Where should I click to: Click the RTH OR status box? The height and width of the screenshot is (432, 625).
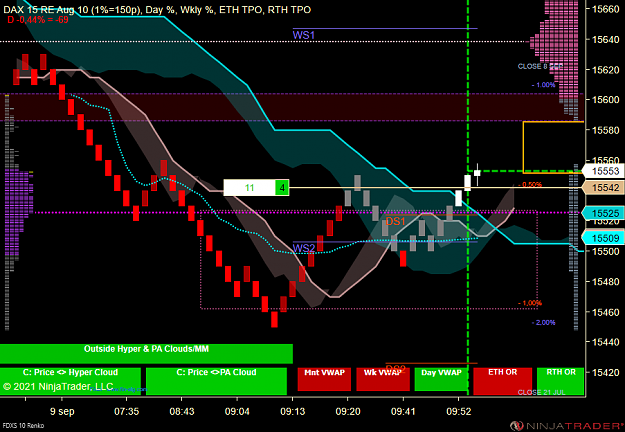pyautogui.click(x=560, y=381)
